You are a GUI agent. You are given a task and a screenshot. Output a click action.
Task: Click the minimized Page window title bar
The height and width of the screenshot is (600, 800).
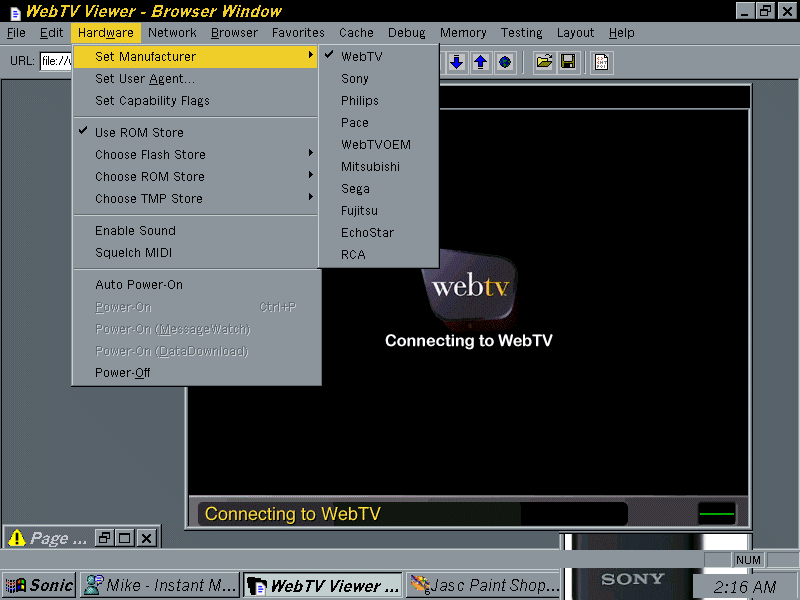click(x=48, y=538)
